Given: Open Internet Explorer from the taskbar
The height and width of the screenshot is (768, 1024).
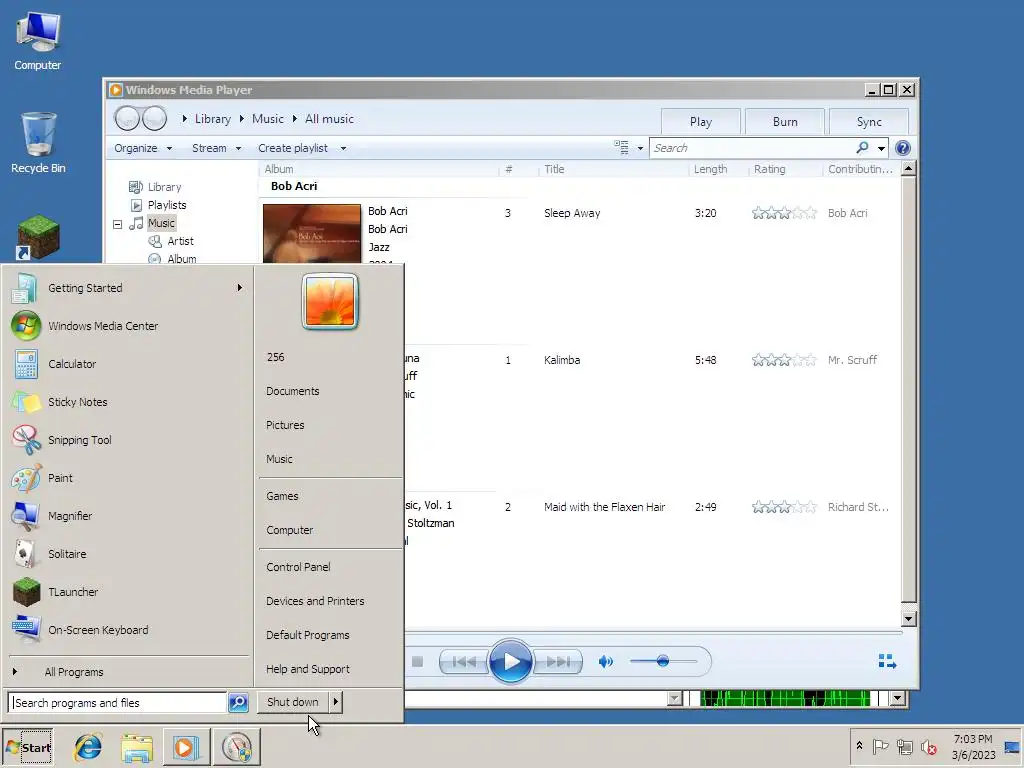Looking at the screenshot, I should [x=88, y=747].
